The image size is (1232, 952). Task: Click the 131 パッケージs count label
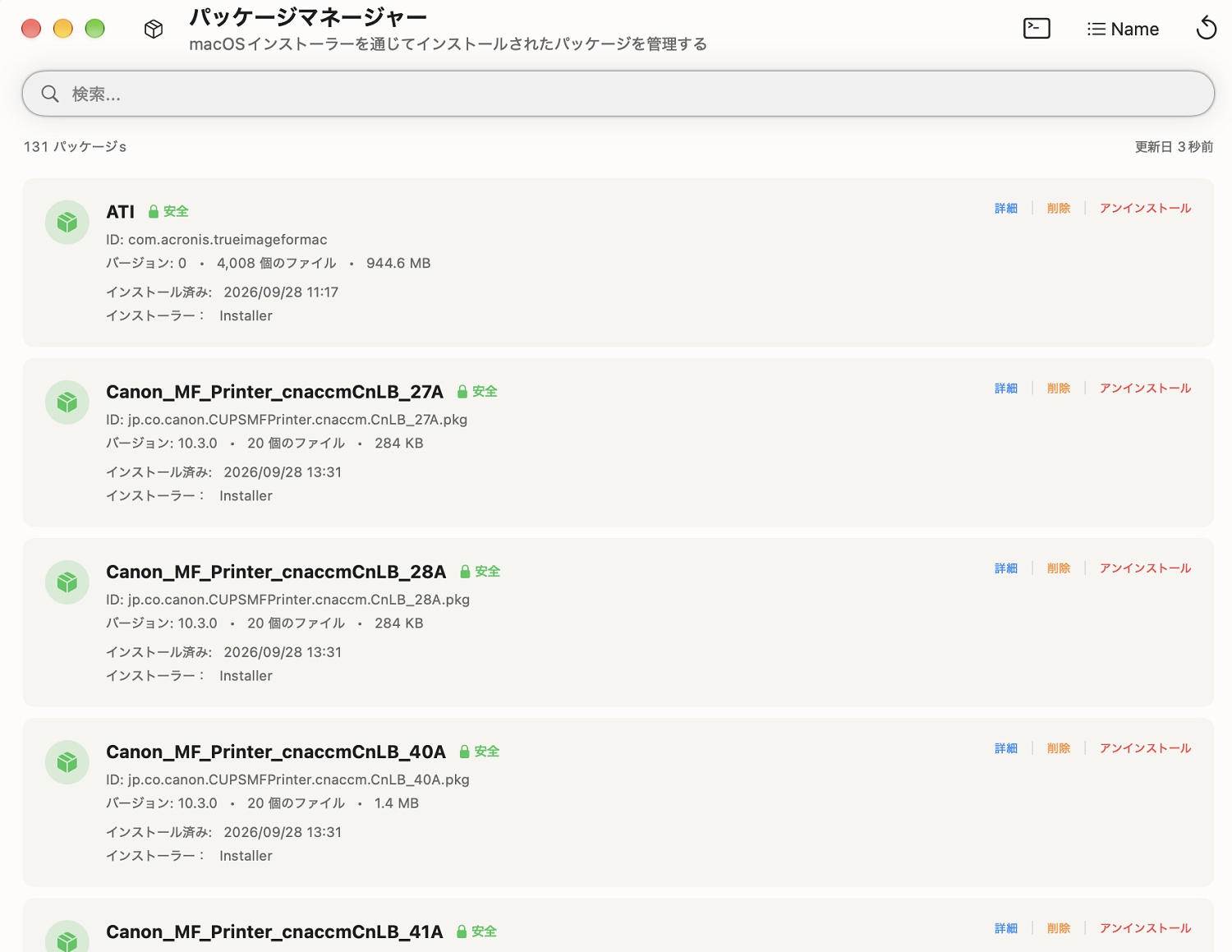(75, 146)
